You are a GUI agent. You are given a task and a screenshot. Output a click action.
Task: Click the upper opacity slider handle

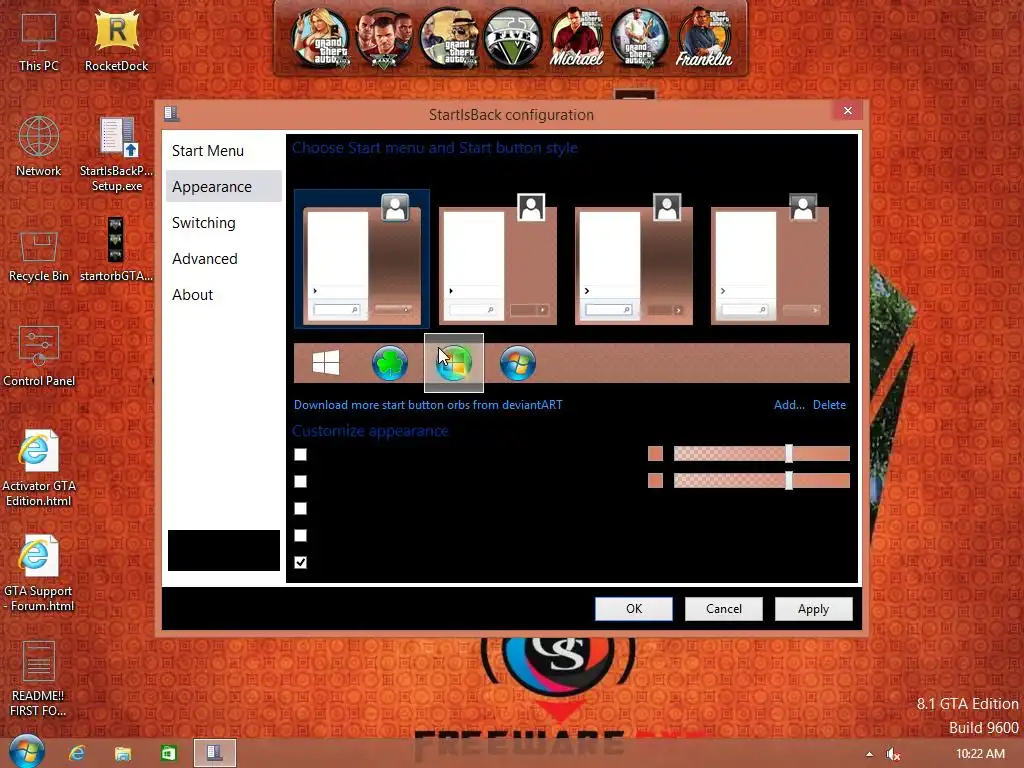(x=789, y=453)
